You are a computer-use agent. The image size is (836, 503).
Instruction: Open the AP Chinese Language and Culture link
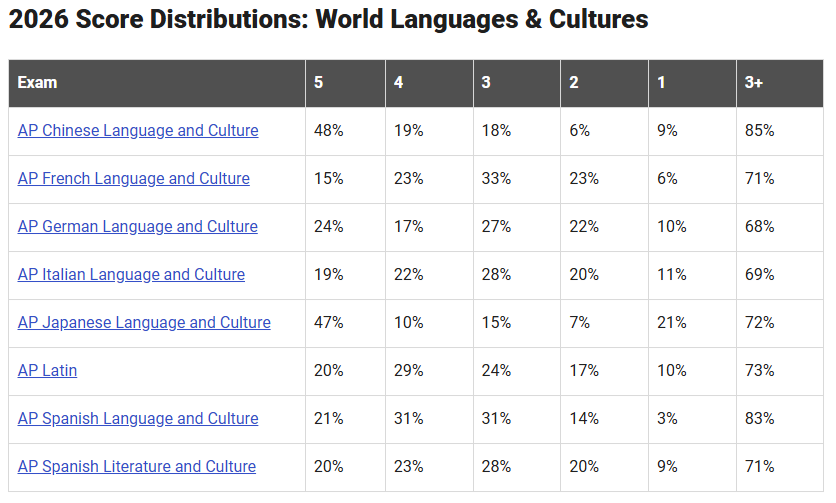click(138, 131)
